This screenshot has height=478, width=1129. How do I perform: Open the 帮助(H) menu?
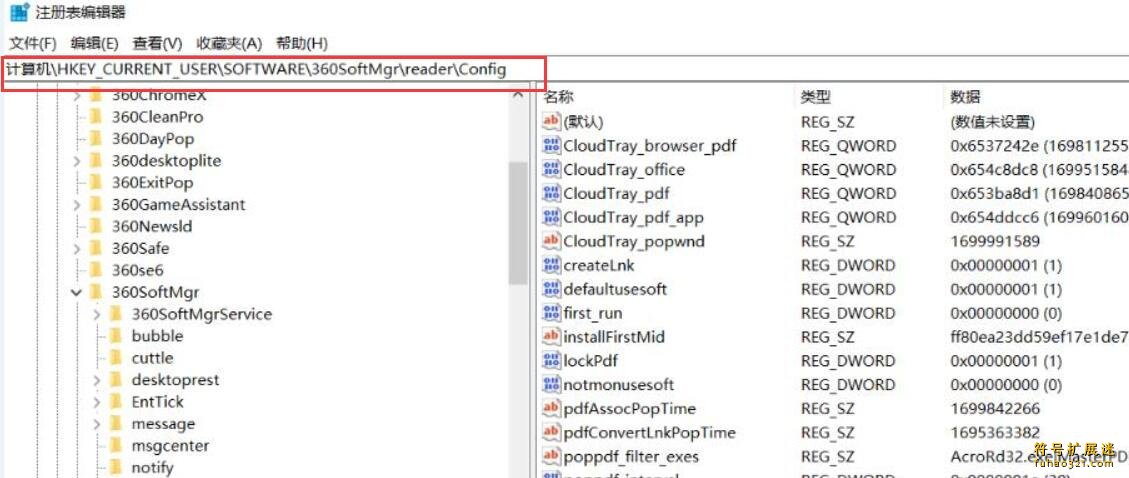[302, 43]
